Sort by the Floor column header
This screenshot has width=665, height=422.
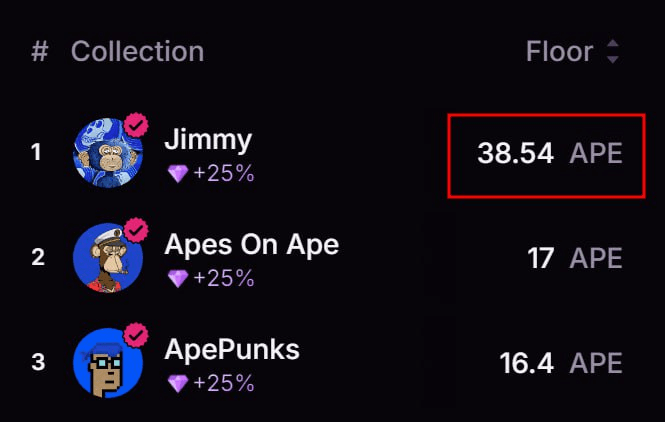coord(559,52)
